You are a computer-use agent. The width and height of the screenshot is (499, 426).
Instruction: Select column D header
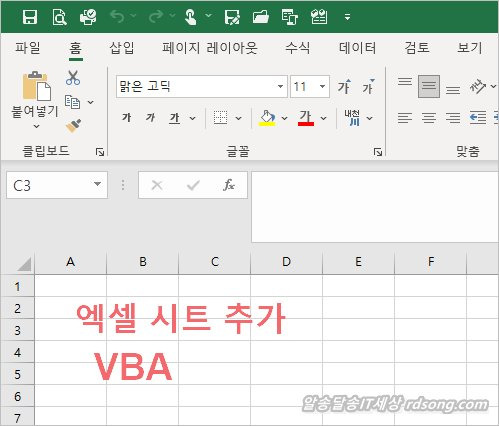[286, 262]
